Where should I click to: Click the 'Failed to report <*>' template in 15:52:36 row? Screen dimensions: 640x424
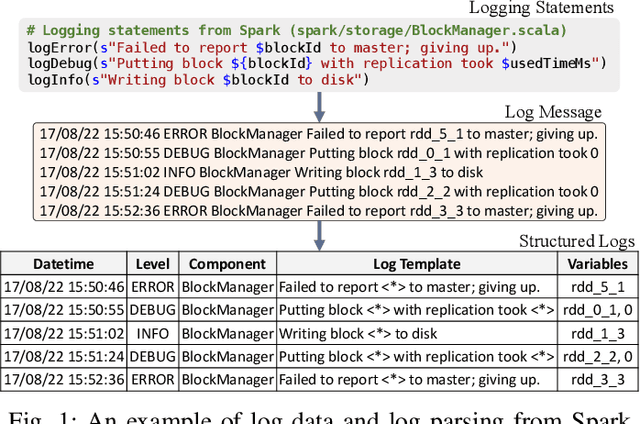[x=417, y=380]
